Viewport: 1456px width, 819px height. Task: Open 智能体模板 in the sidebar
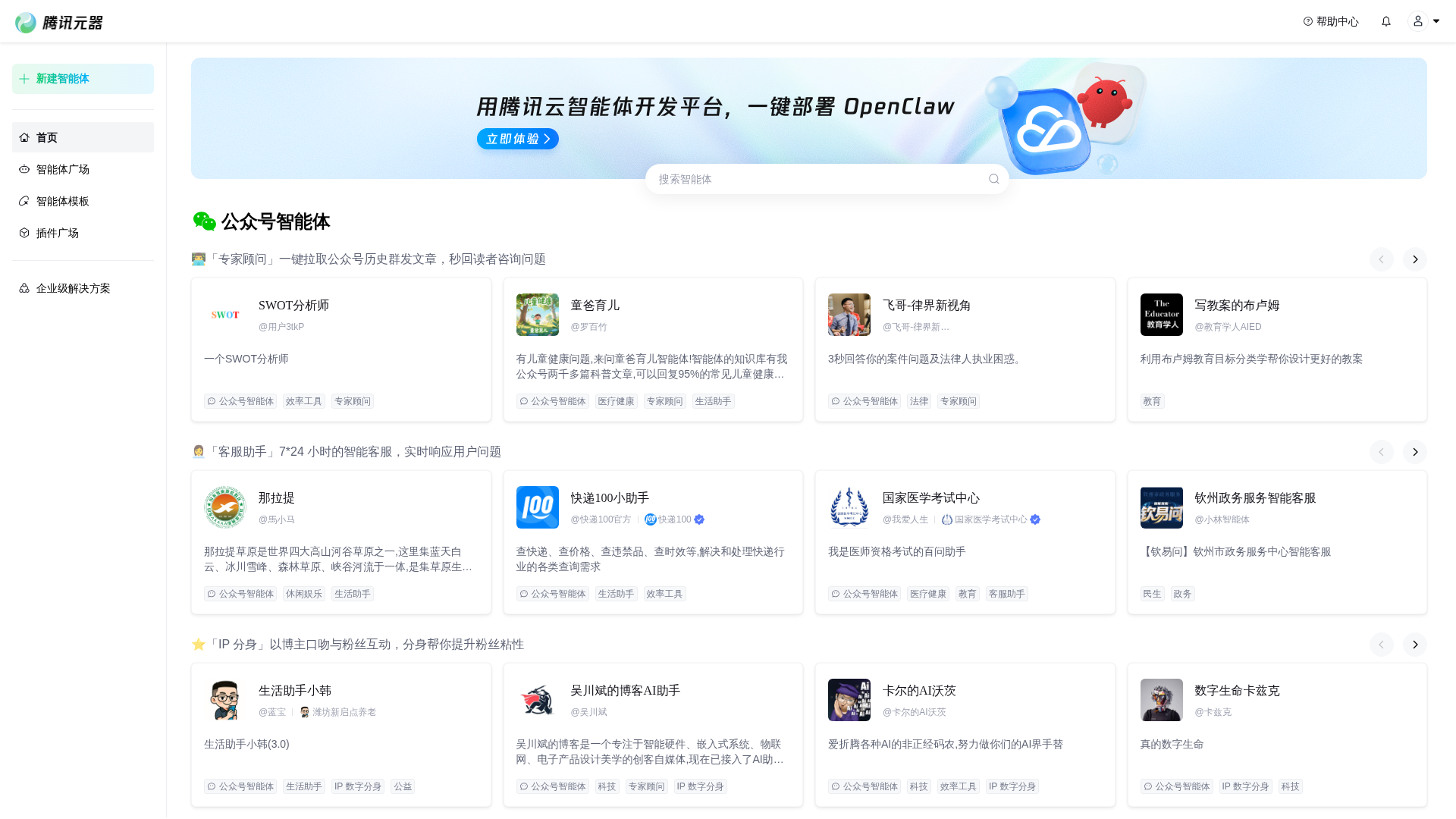pos(83,201)
